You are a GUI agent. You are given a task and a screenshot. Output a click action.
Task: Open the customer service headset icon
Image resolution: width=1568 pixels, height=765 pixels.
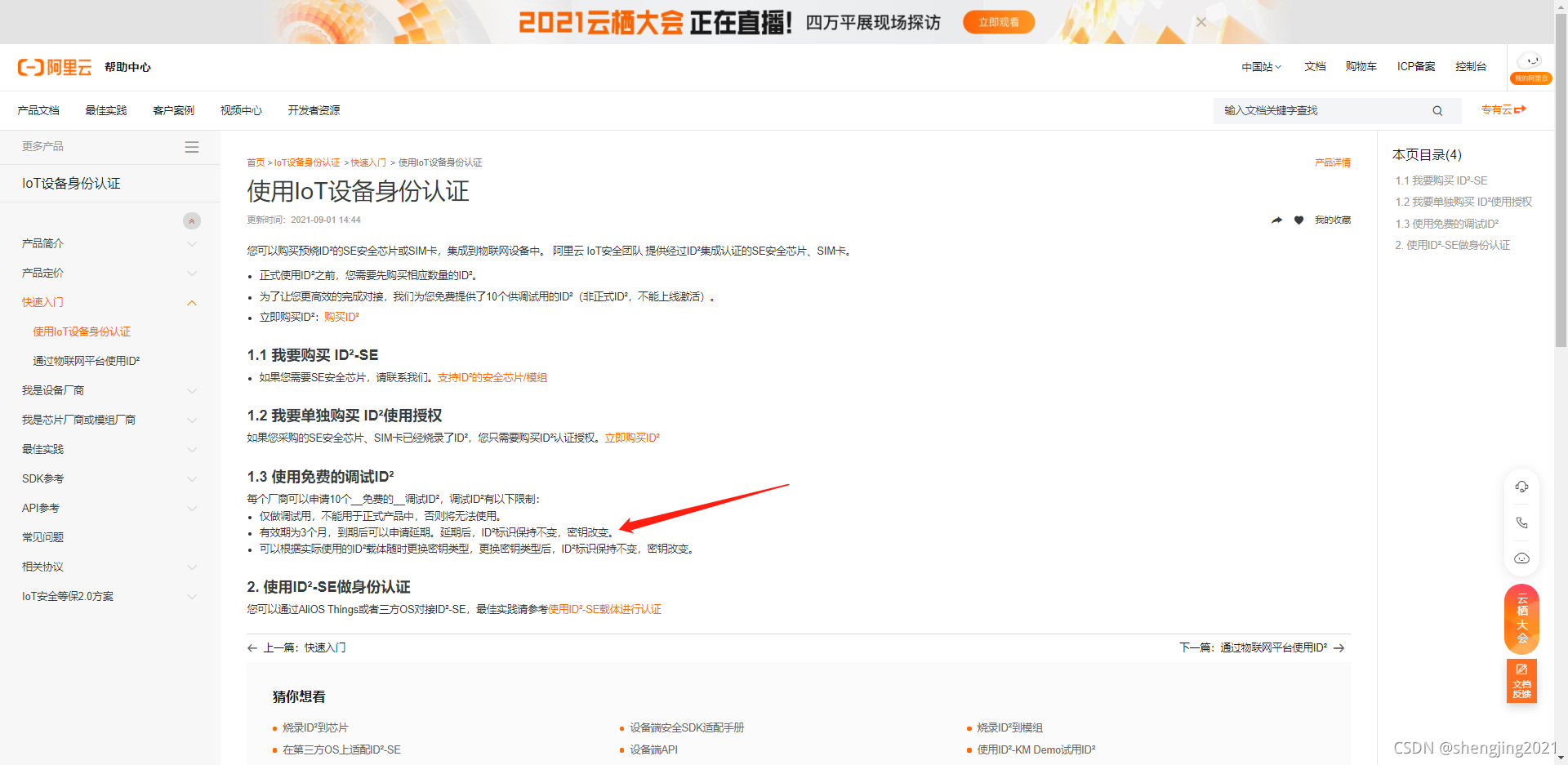(1521, 487)
